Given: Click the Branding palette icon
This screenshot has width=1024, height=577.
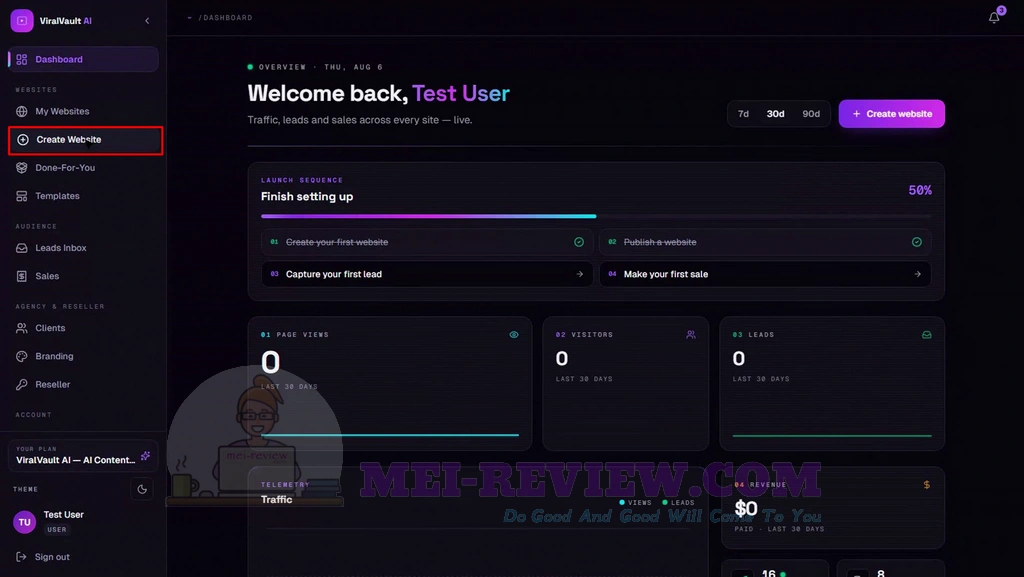Looking at the screenshot, I should pos(22,356).
